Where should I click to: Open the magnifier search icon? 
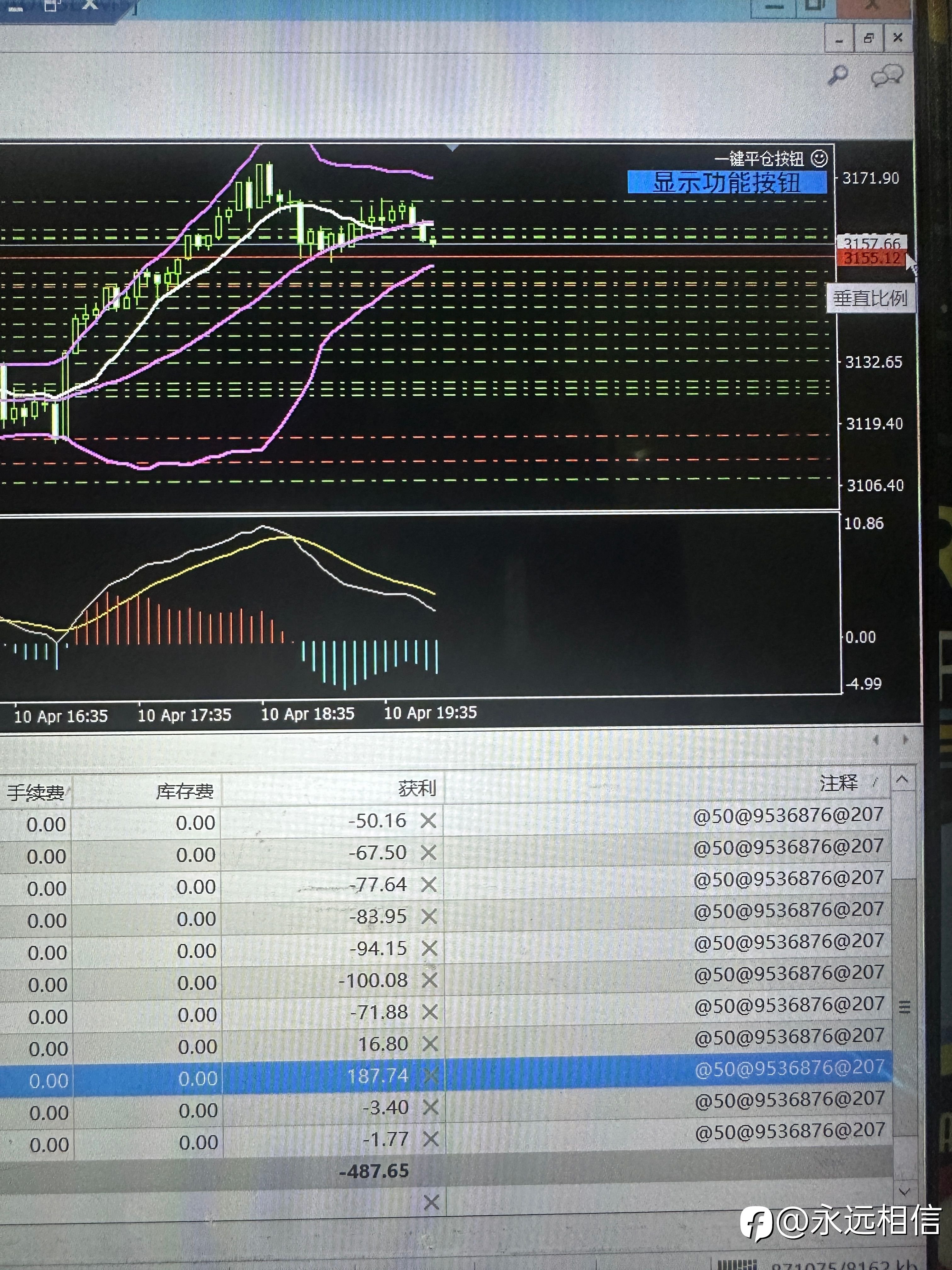pos(838,75)
